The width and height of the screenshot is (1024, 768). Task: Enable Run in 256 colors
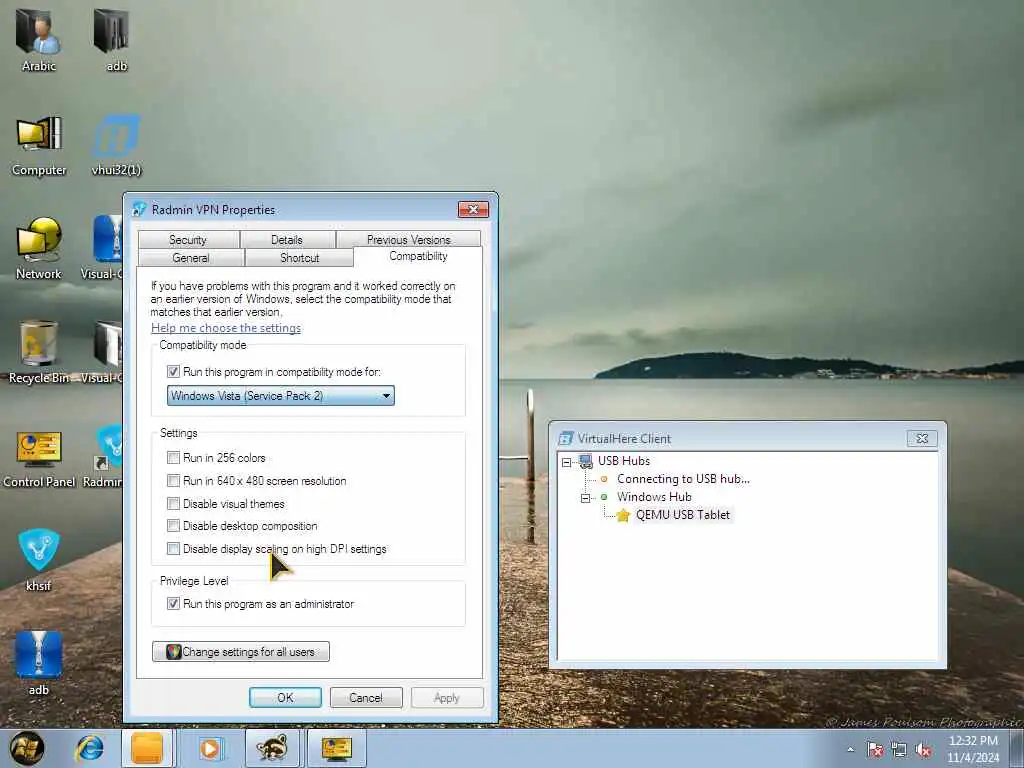[173, 457]
